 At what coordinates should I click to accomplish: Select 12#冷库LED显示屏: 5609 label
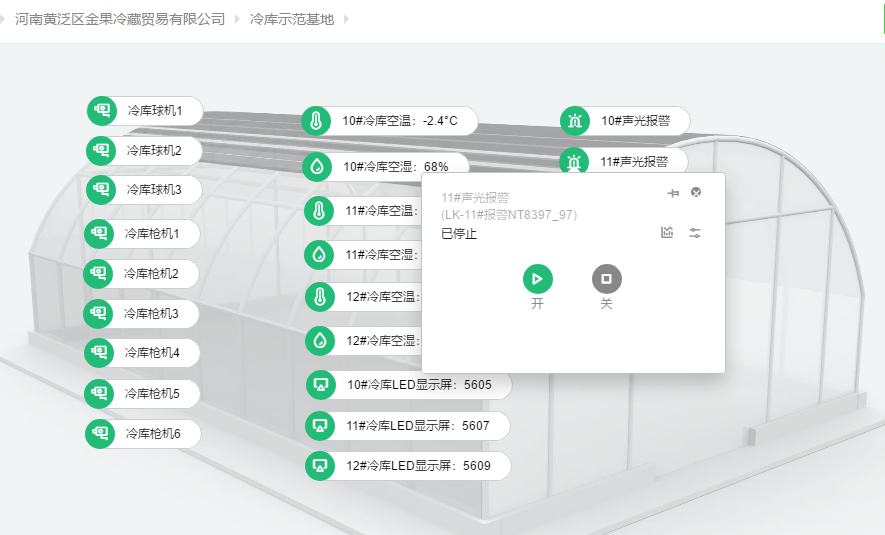[x=418, y=466]
